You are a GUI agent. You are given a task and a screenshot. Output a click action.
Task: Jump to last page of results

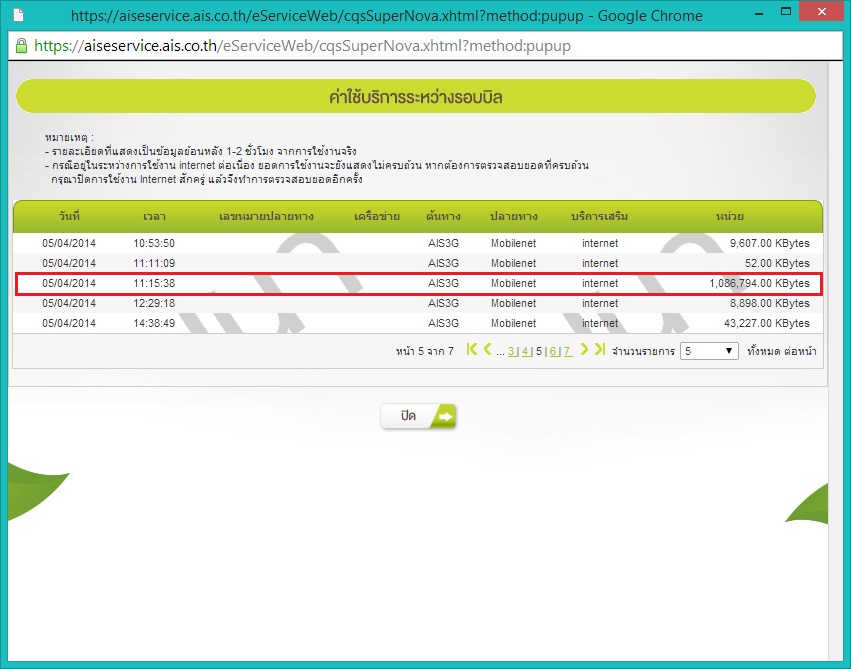tap(600, 349)
